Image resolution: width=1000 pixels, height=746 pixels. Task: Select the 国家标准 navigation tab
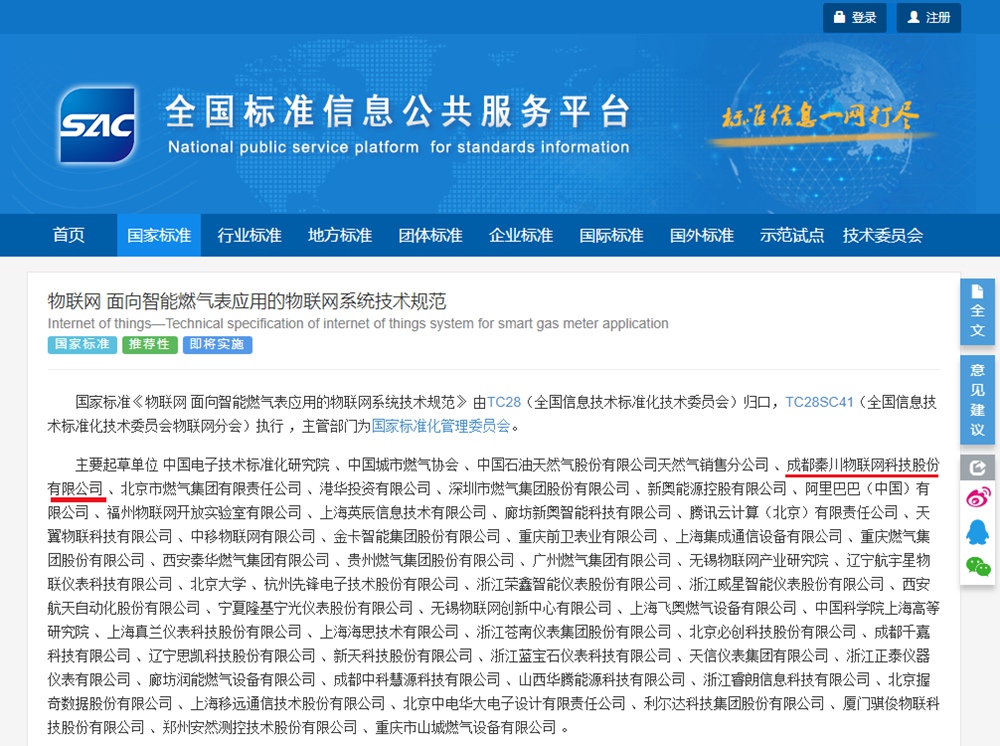pyautogui.click(x=159, y=236)
